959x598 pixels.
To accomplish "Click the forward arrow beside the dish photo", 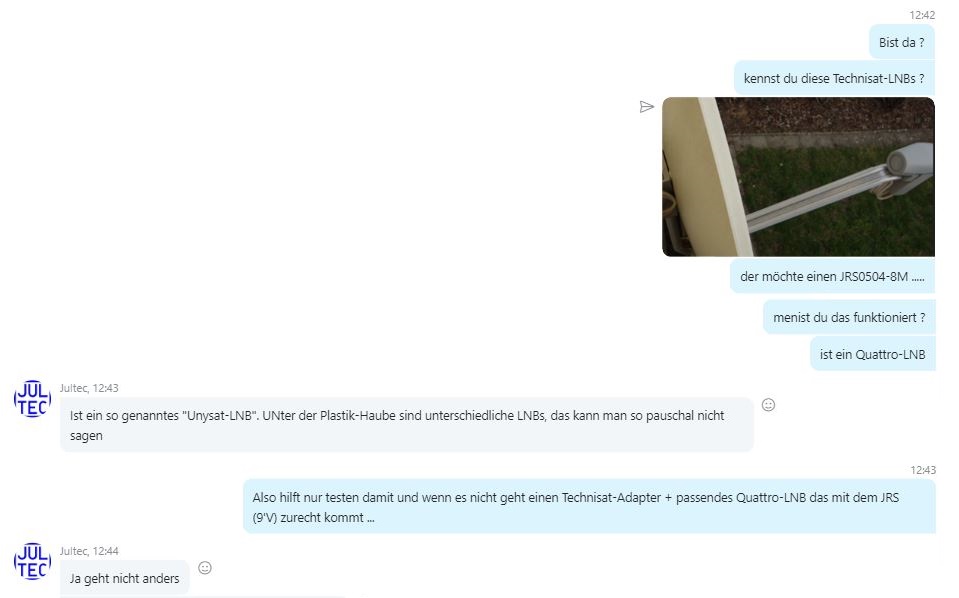I will coord(646,107).
